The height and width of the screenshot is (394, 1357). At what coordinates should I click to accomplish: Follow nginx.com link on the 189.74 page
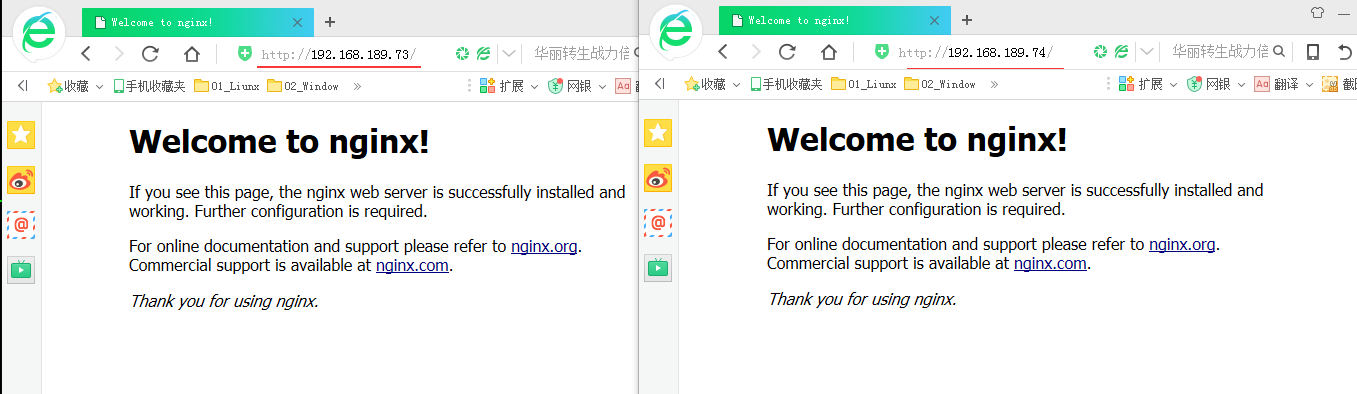coord(1050,264)
